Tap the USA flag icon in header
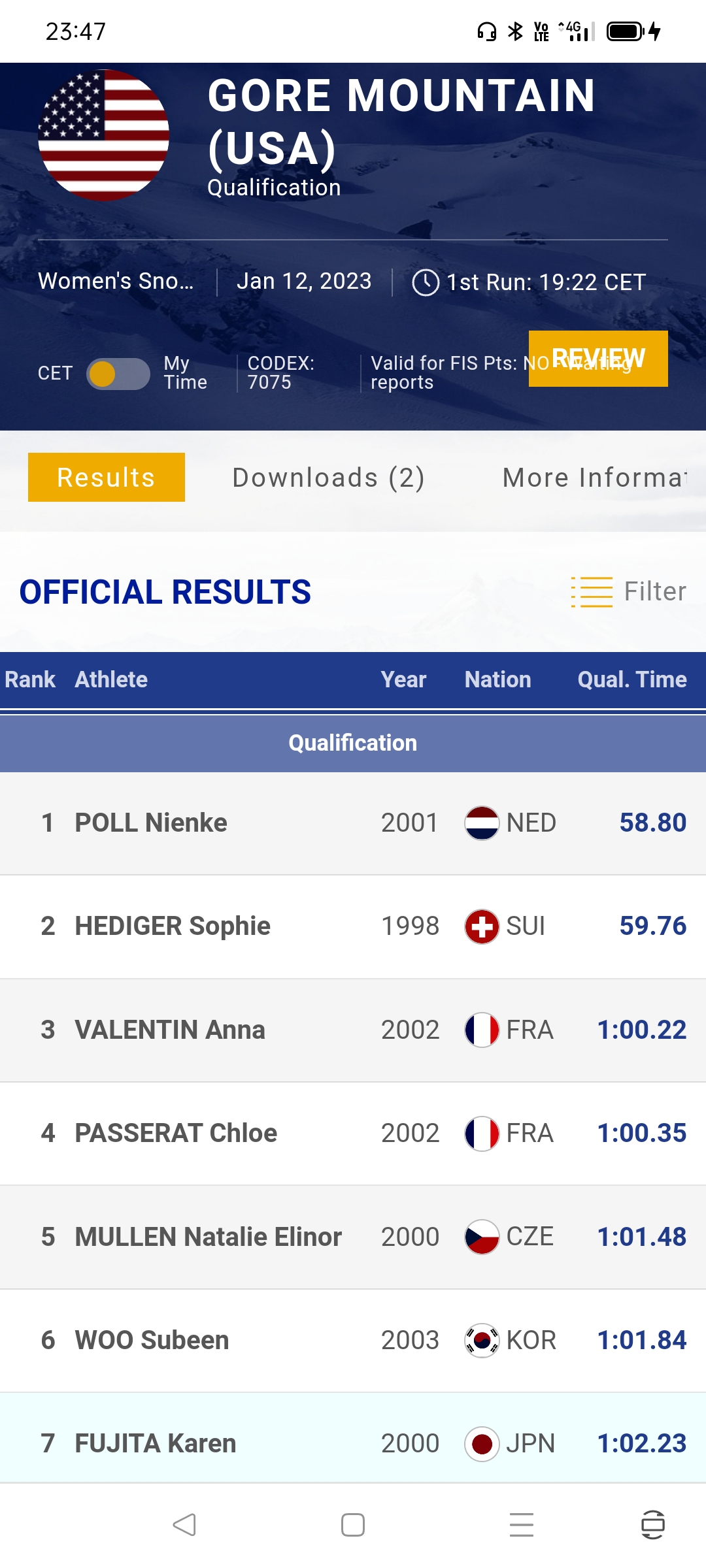The image size is (706, 1568). [x=104, y=135]
